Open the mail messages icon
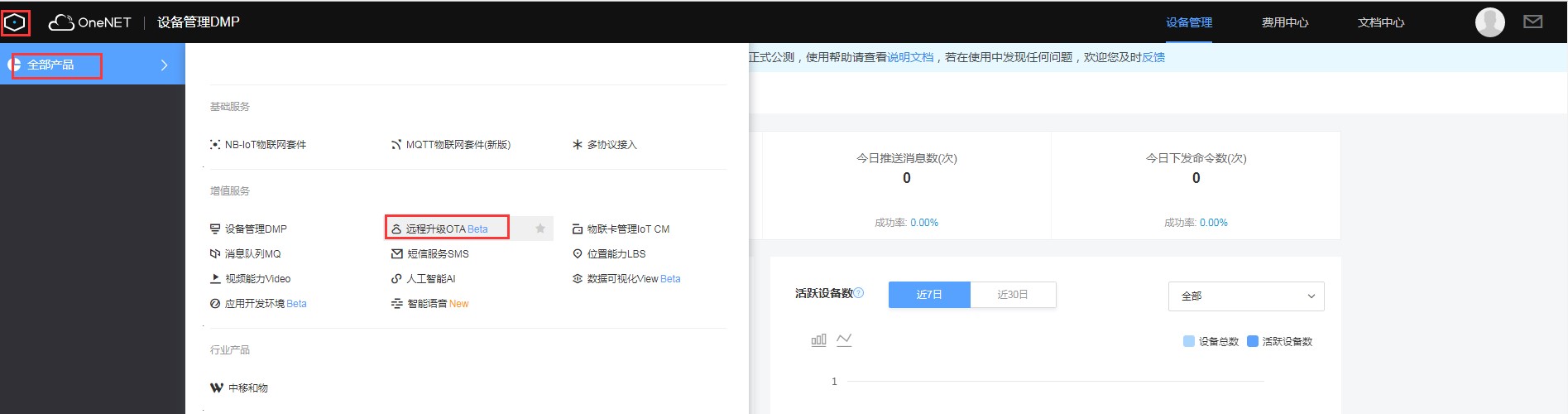Screen dimensions: 1568x414 (x=1532, y=22)
